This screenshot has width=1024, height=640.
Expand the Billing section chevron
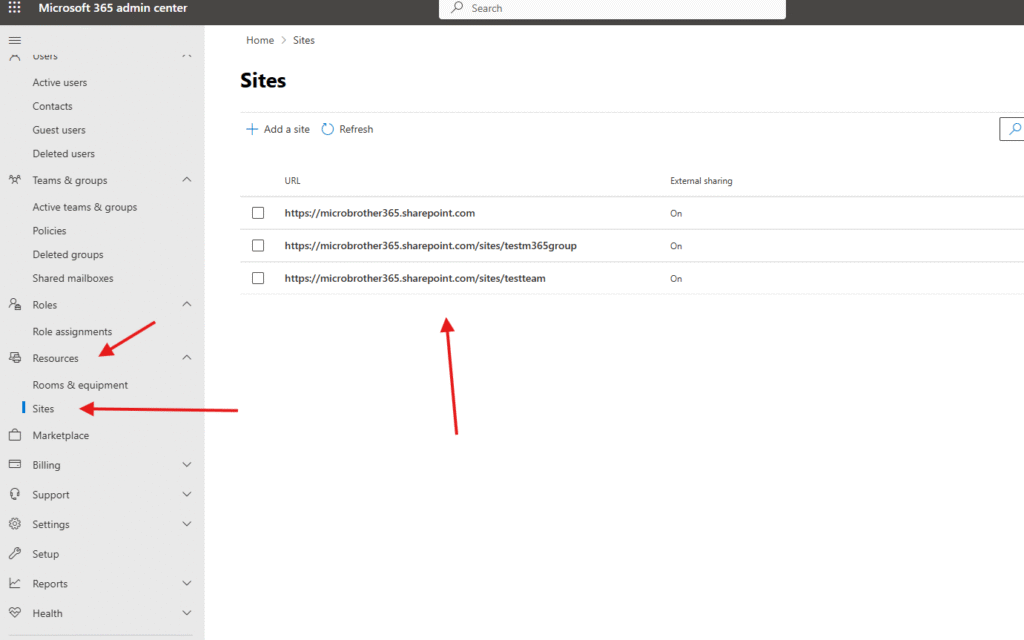[187, 465]
